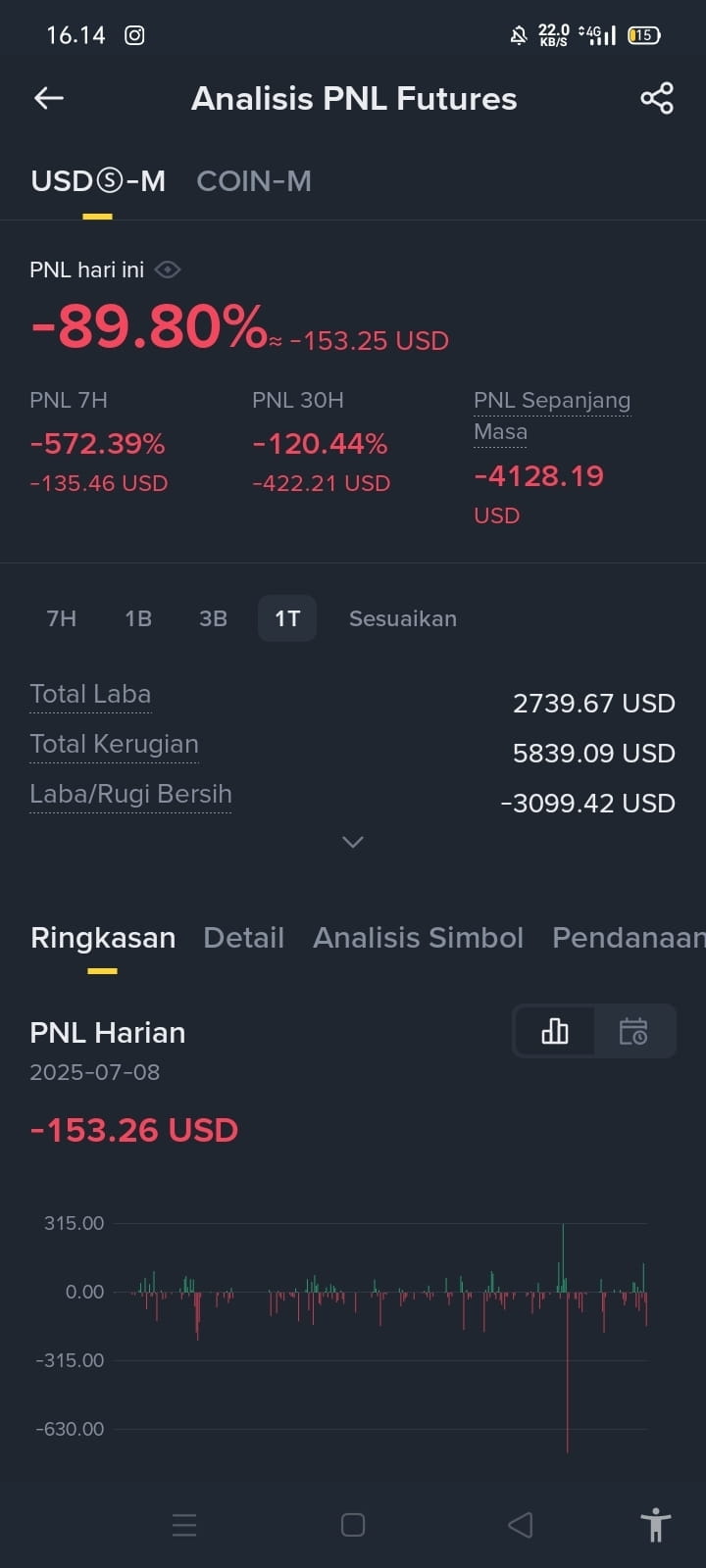
Task: Choose the 1B time range
Action: [138, 618]
